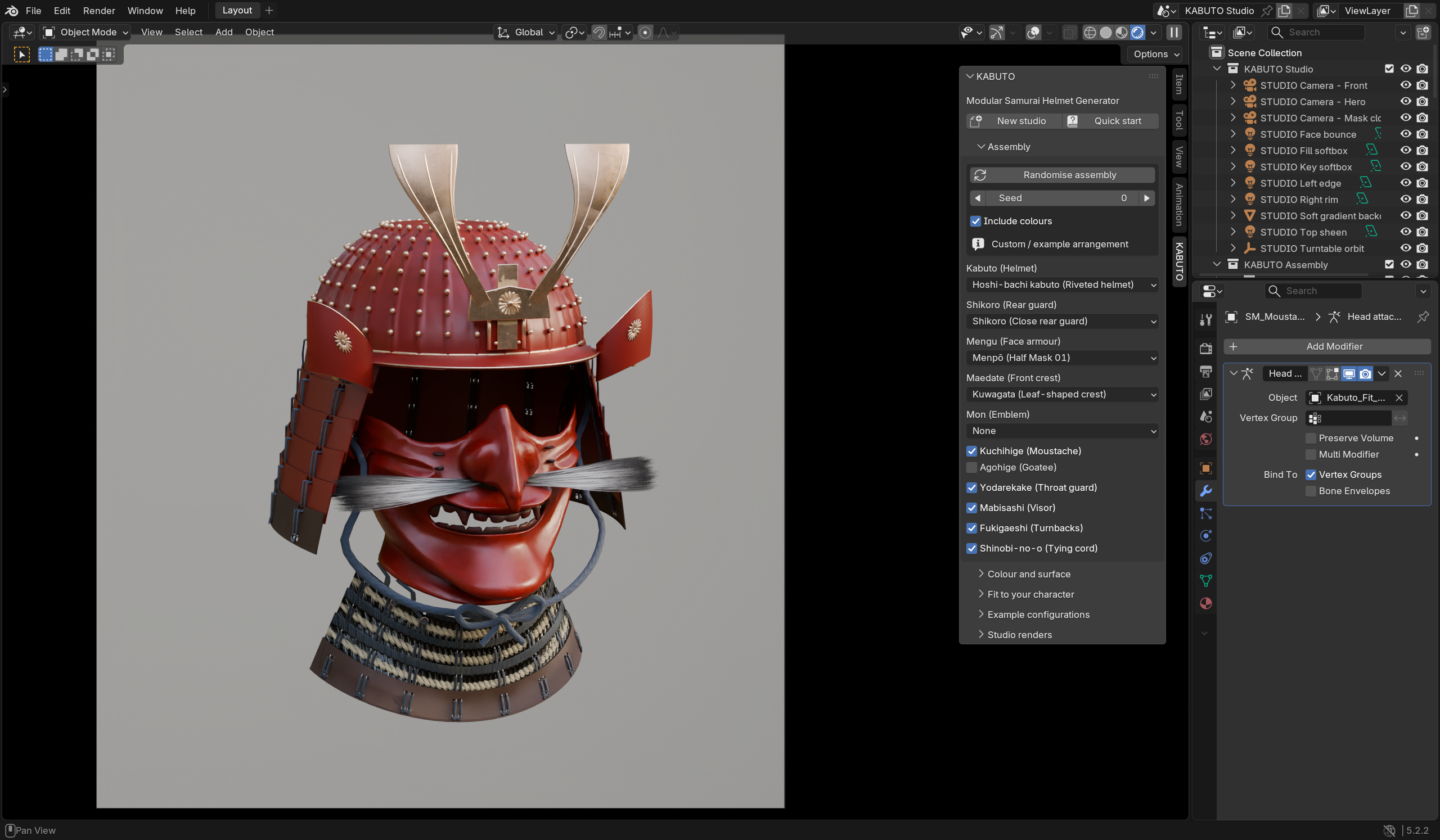The height and width of the screenshot is (840, 1440).
Task: Click the Quick start button
Action: [1111, 121]
